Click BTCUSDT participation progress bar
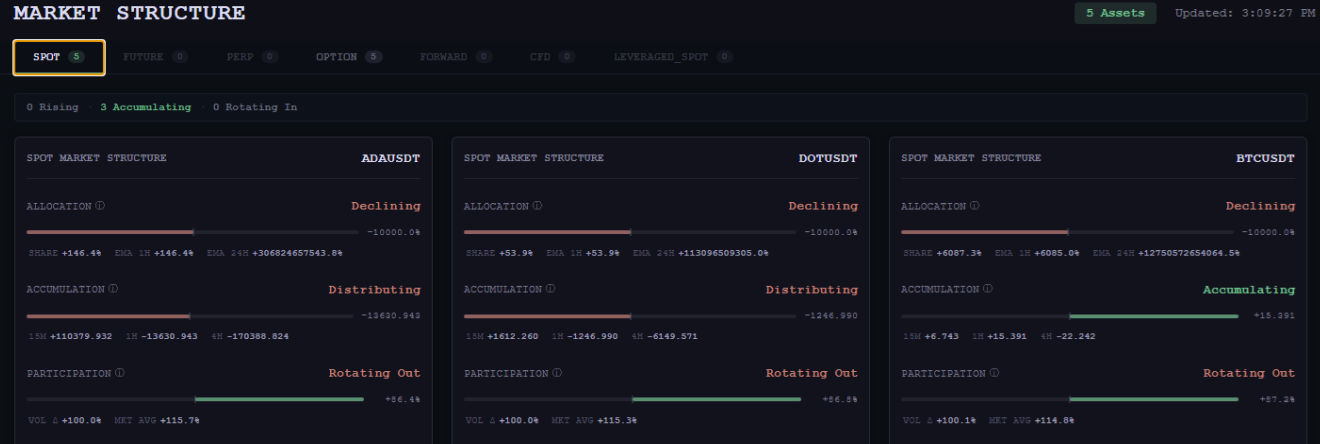 pos(1070,399)
